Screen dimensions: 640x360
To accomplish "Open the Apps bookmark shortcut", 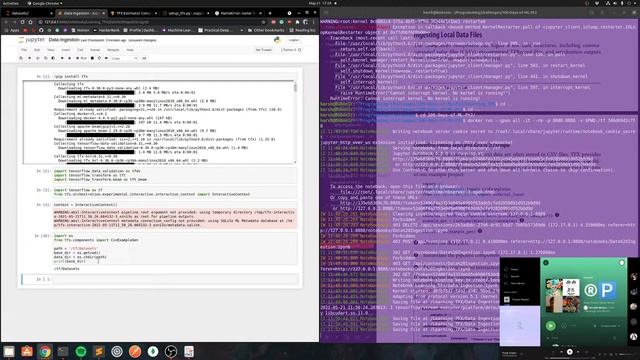I will [12, 30].
